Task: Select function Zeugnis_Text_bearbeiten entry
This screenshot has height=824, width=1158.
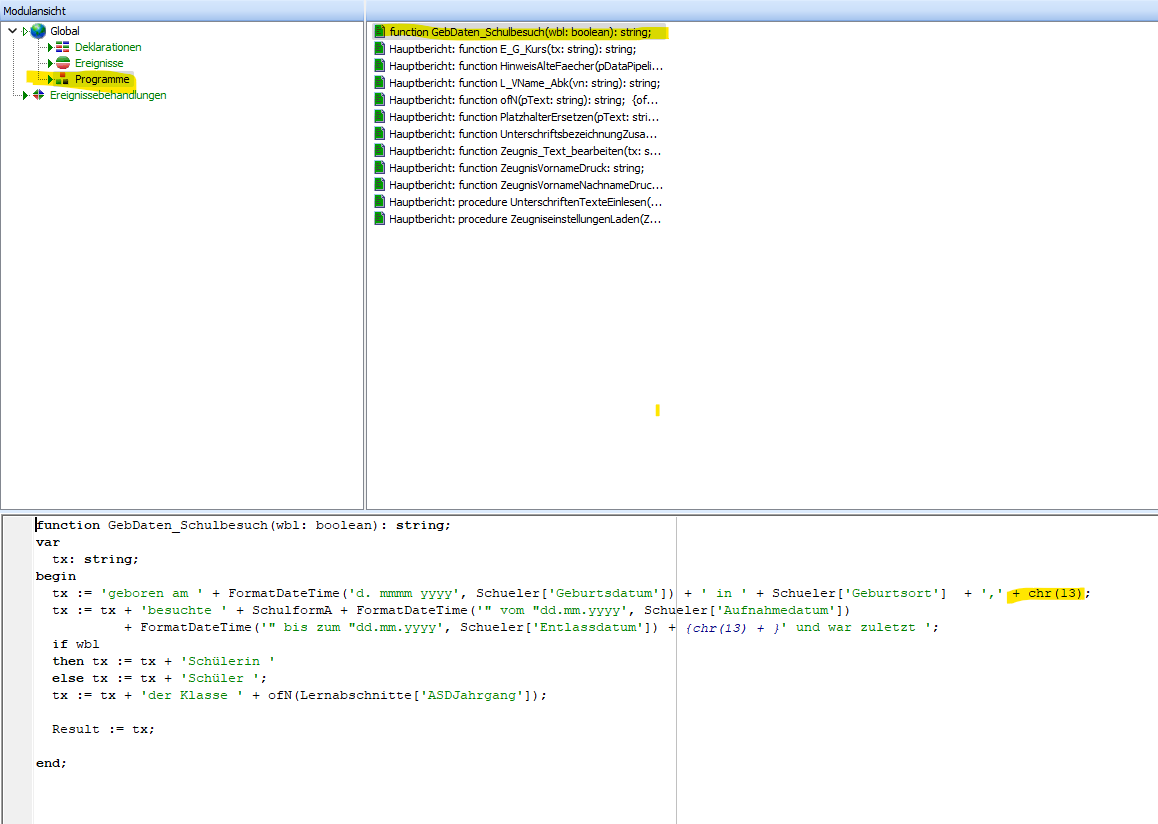Action: [x=525, y=151]
